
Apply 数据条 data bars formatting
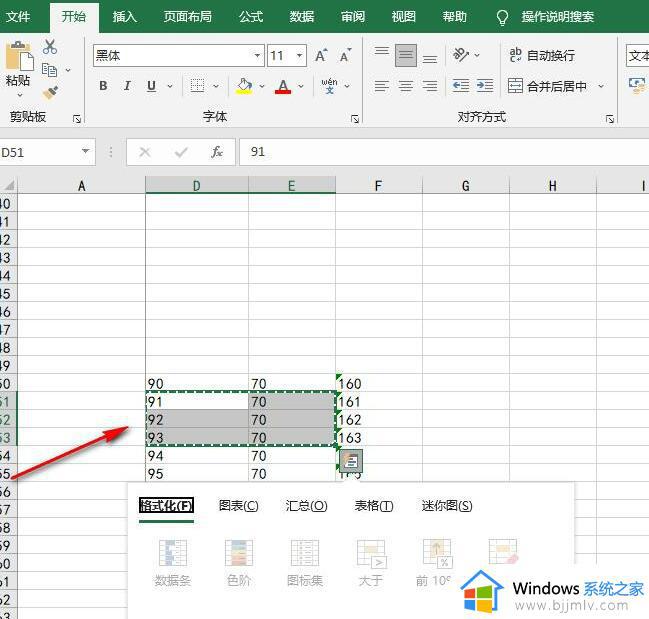coord(173,563)
